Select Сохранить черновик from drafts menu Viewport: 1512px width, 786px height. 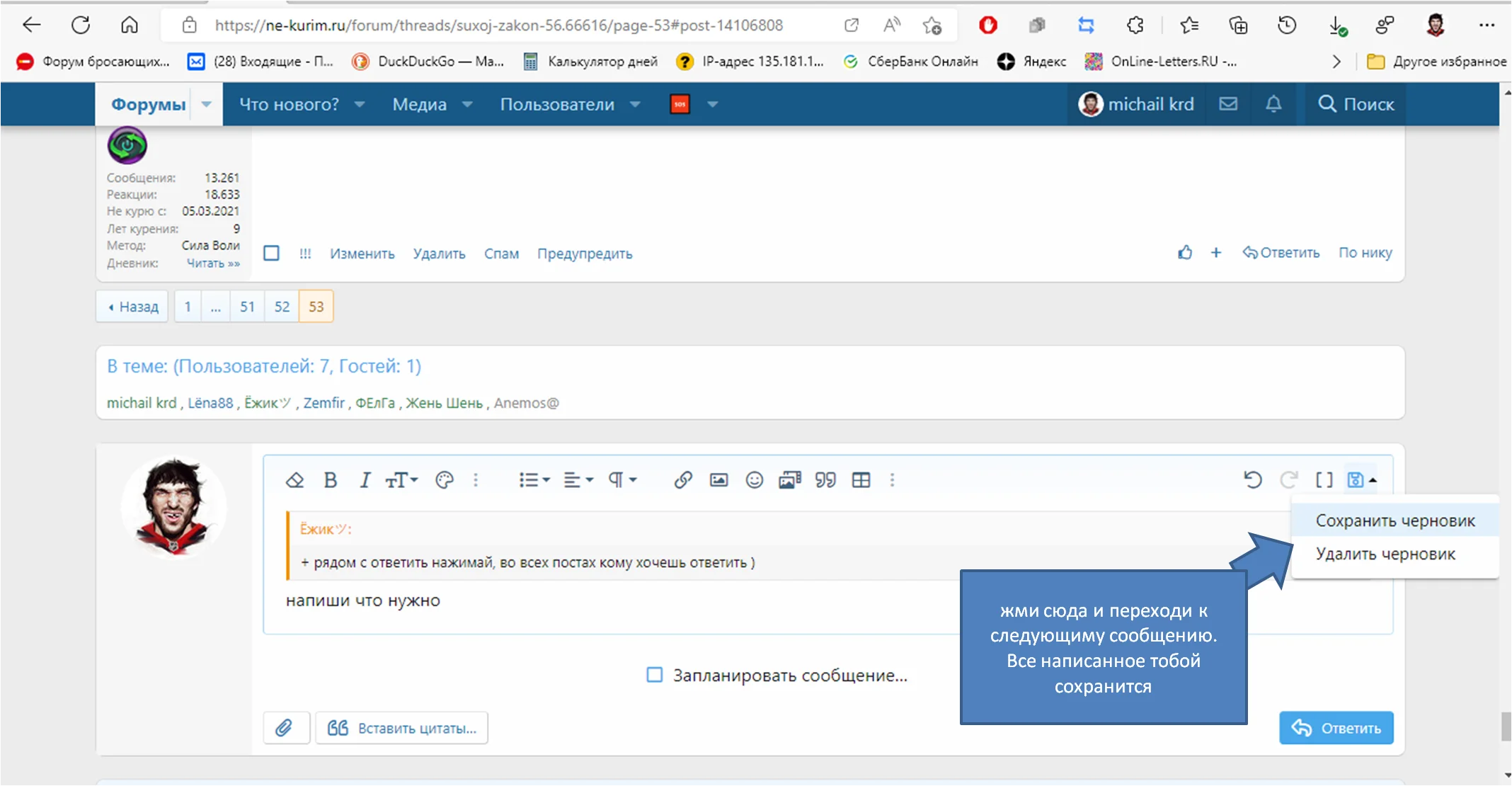(x=1394, y=521)
